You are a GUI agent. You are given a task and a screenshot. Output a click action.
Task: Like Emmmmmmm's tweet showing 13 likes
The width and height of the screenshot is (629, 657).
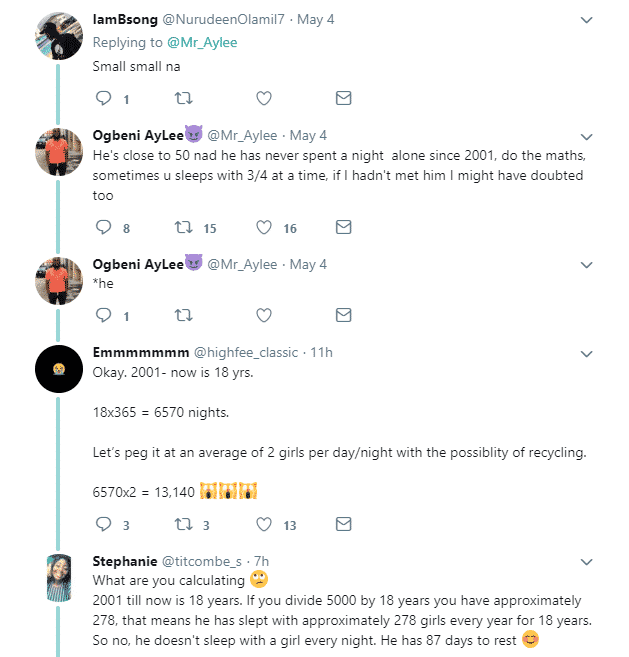pos(264,524)
